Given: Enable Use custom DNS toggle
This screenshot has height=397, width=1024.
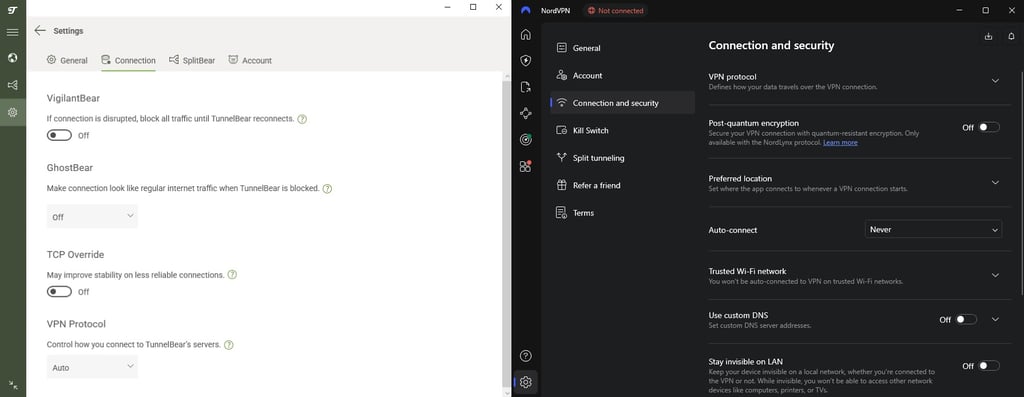Looking at the screenshot, I should point(967,319).
